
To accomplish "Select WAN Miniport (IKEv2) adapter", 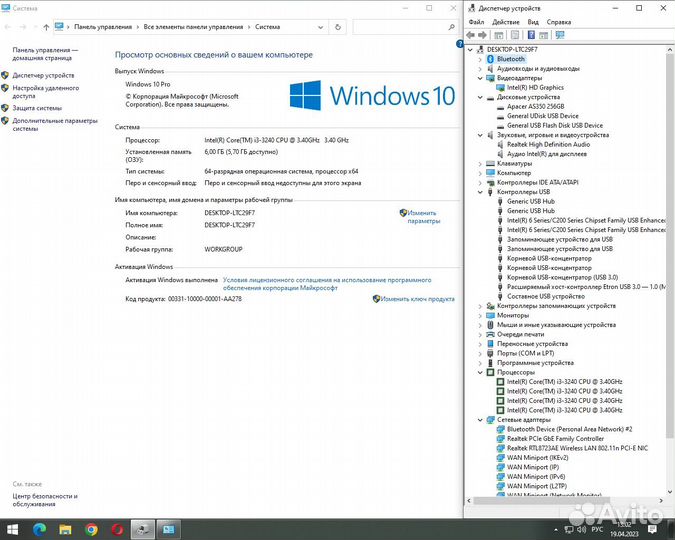I will 538,457.
